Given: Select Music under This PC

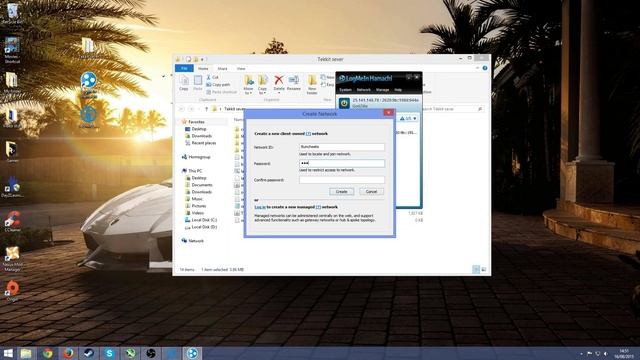Looking at the screenshot, I should click(x=197, y=199).
